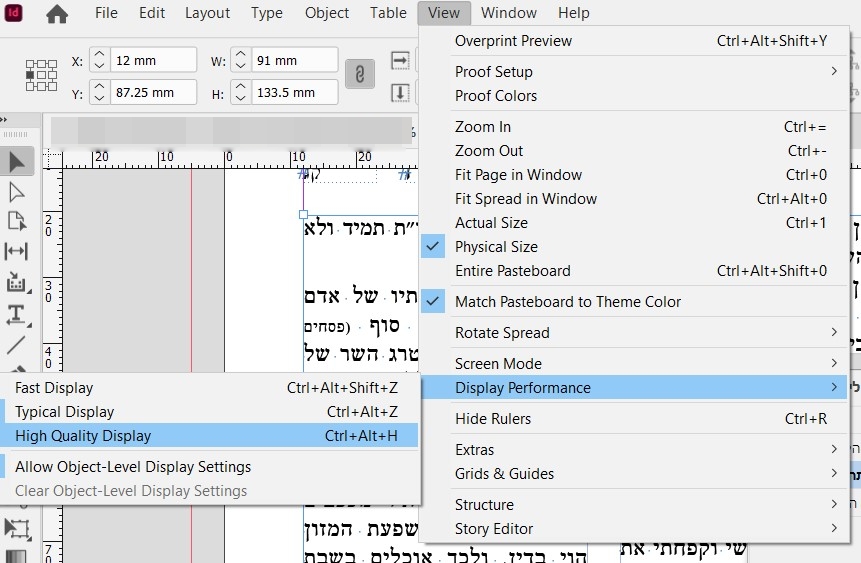
Task: Select High Quality Display mode
Action: (209, 436)
